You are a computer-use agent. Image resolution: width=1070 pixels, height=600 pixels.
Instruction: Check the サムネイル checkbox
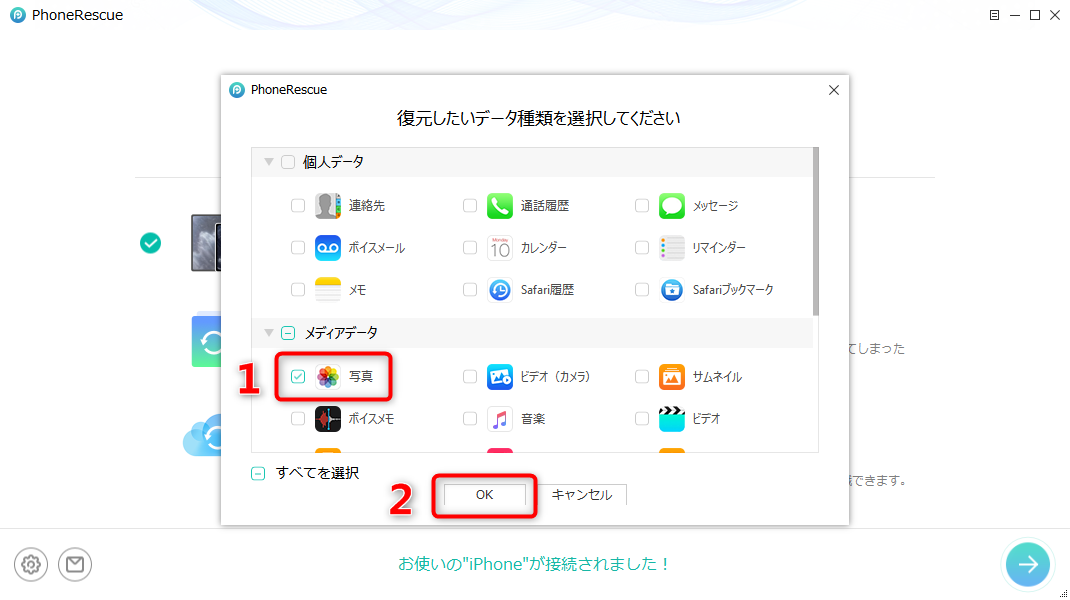click(x=641, y=376)
